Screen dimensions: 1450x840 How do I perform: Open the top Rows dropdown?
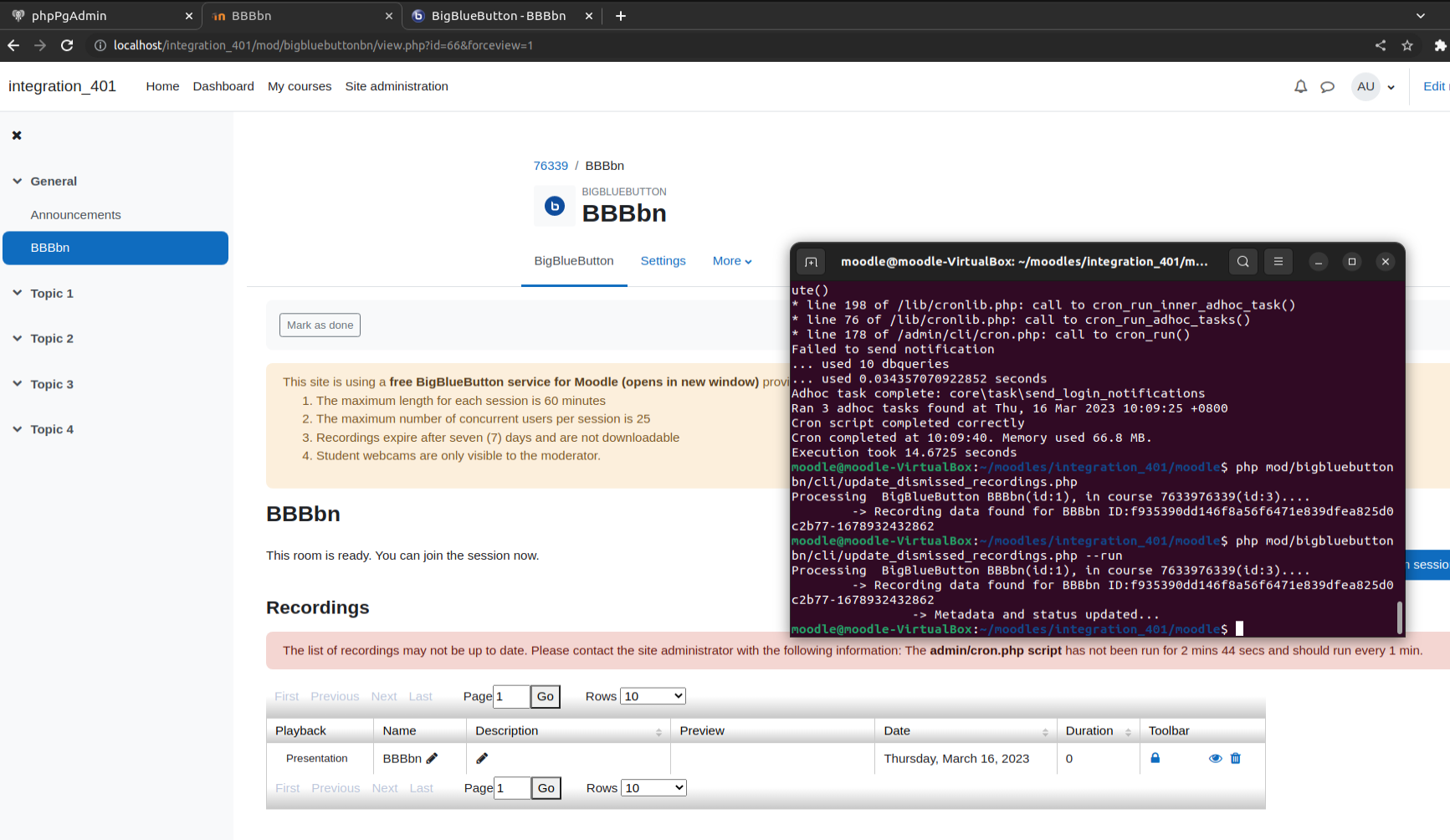[653, 696]
